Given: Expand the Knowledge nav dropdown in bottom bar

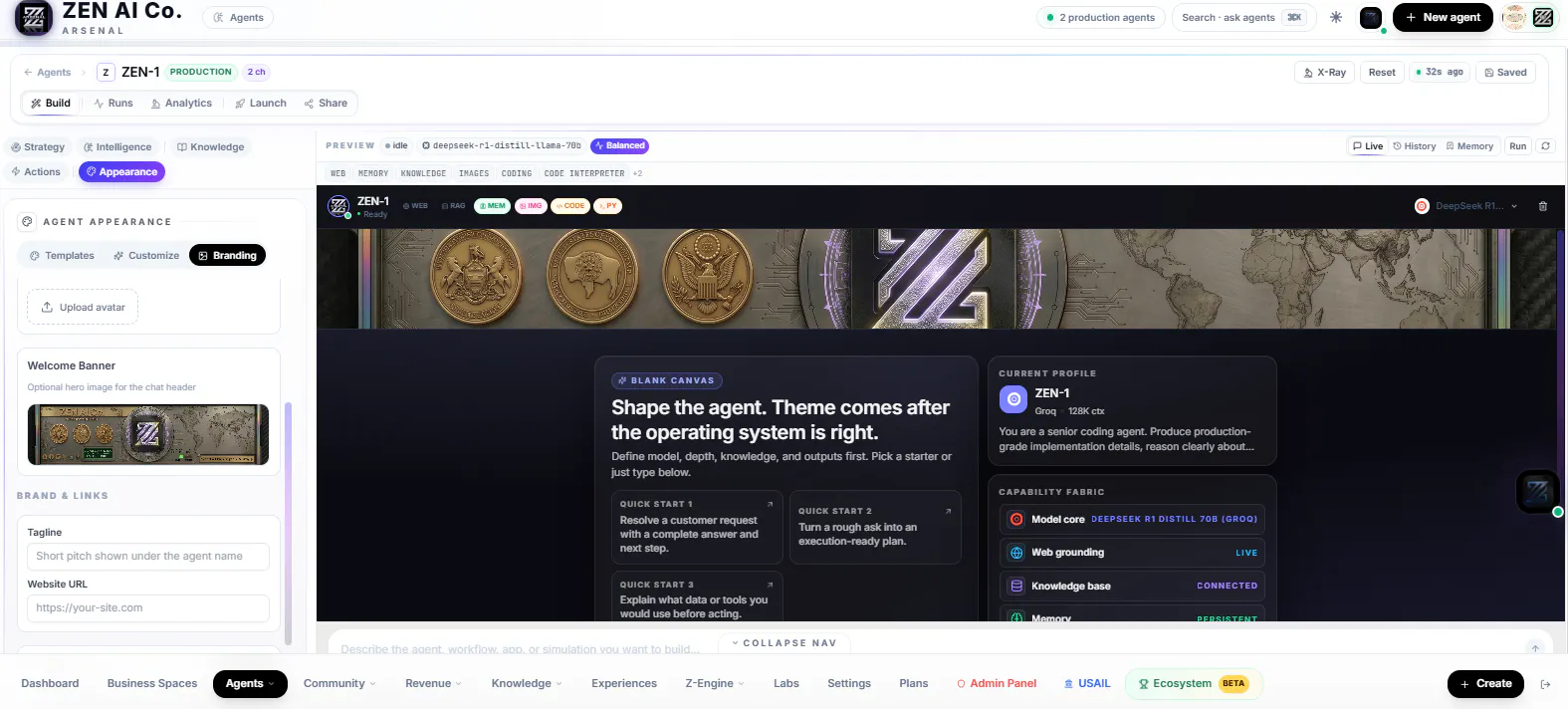Looking at the screenshot, I should point(527,684).
